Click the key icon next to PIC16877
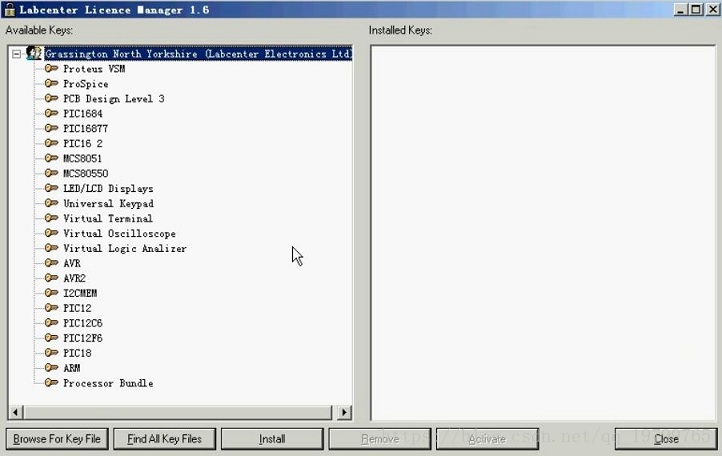 (x=52, y=128)
